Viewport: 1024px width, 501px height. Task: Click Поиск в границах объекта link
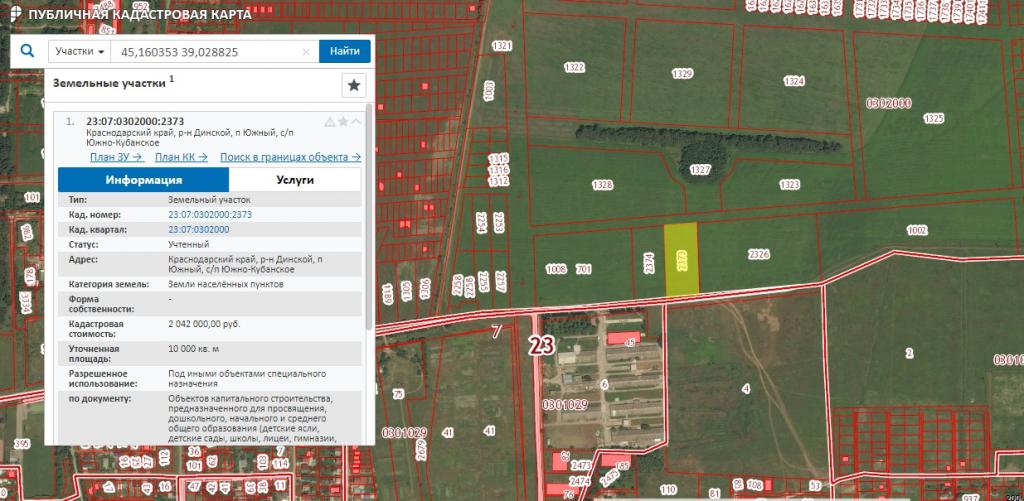point(290,157)
